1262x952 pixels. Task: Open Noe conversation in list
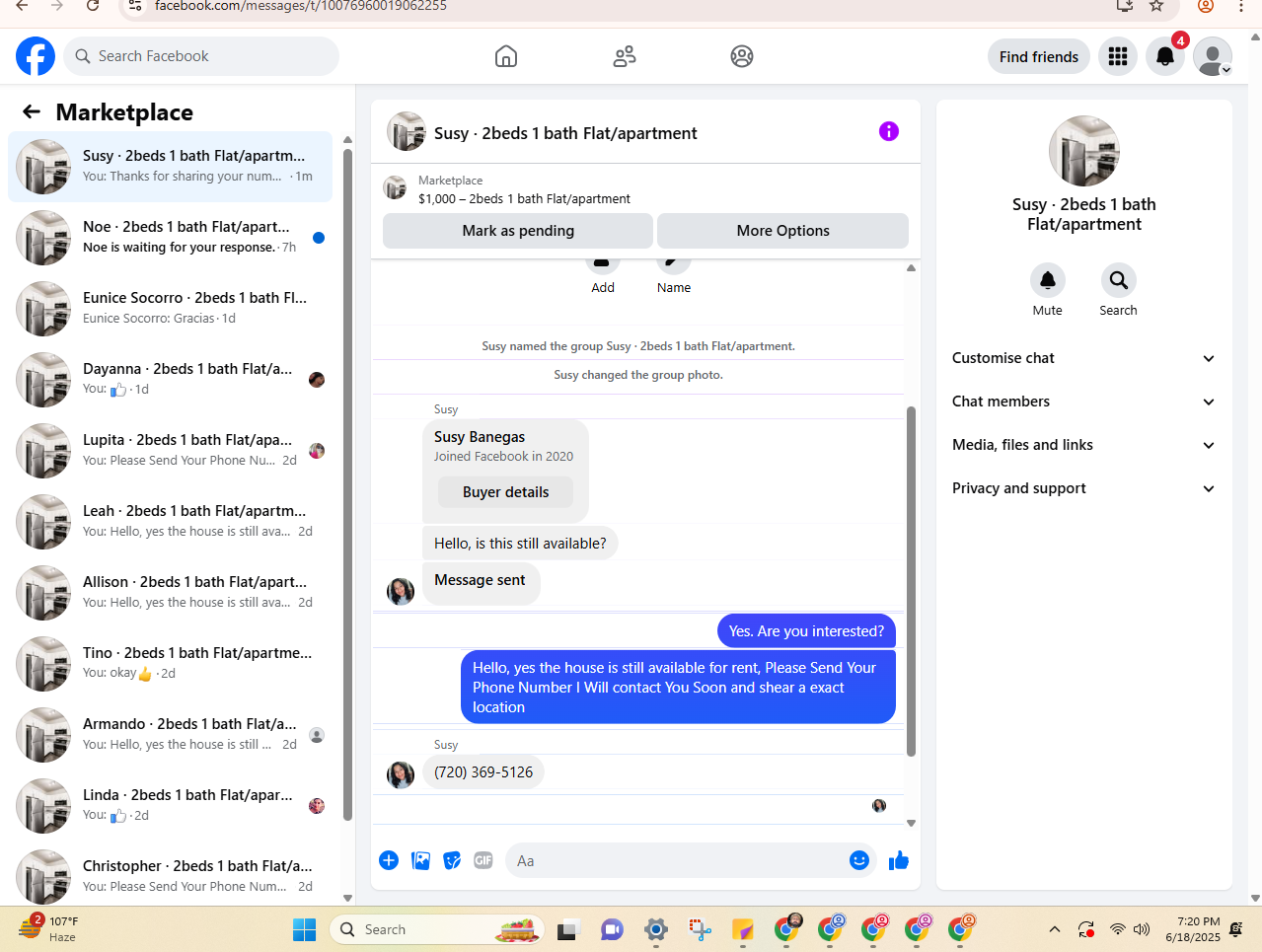click(170, 238)
